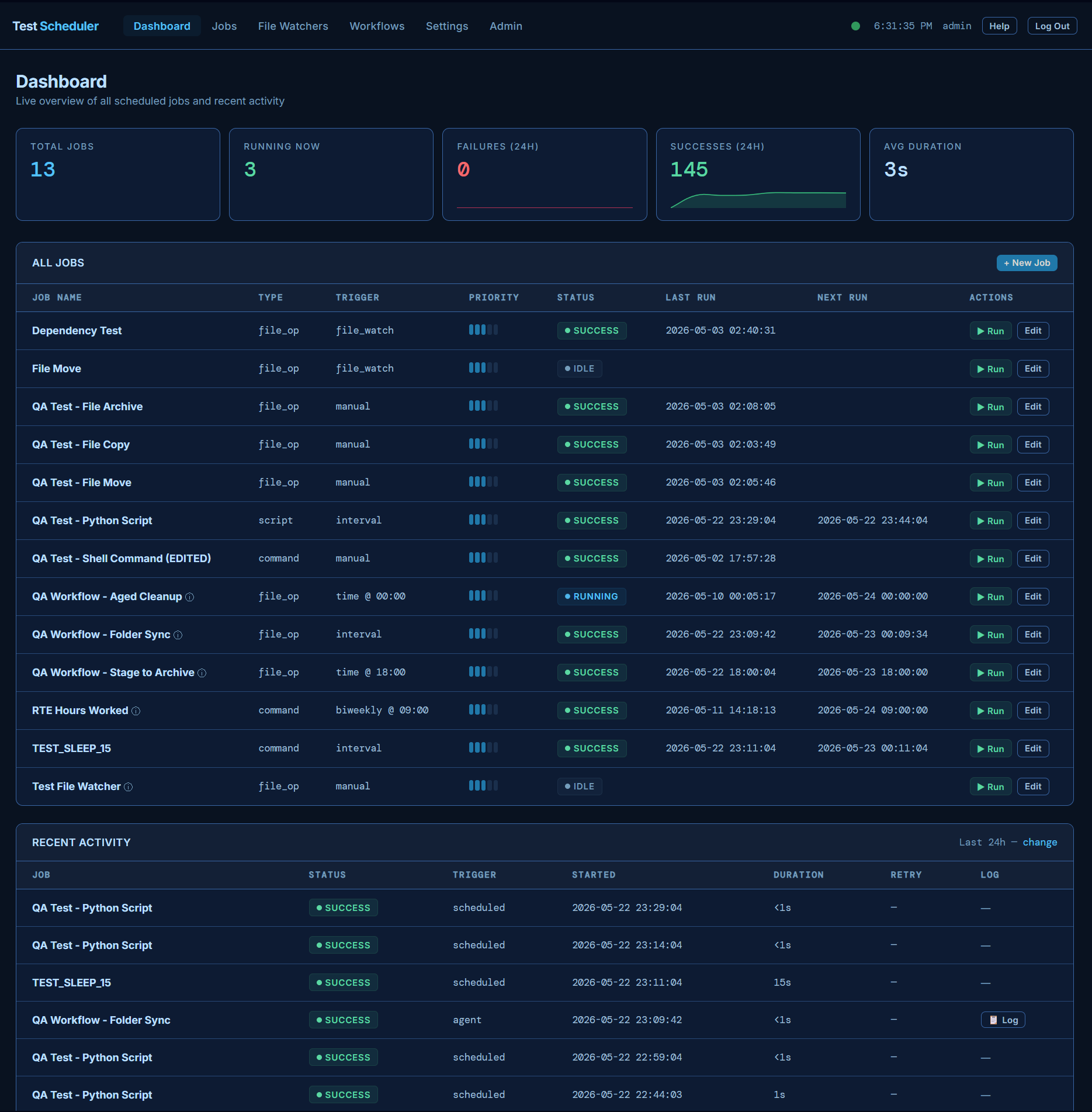1092x1112 pixels.
Task: Click info icon next to QA Workflow - Aged Cleanup
Action: pyautogui.click(x=189, y=597)
